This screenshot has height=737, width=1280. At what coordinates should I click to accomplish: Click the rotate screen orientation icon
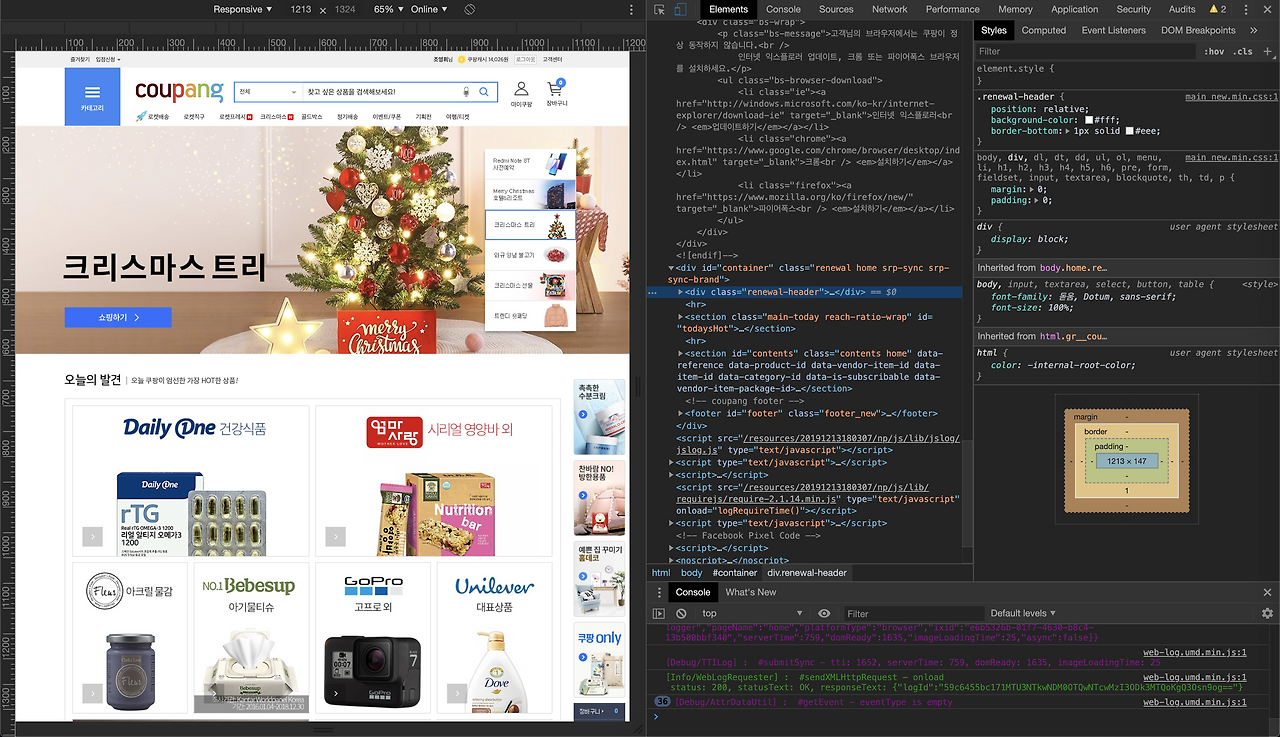470,9
